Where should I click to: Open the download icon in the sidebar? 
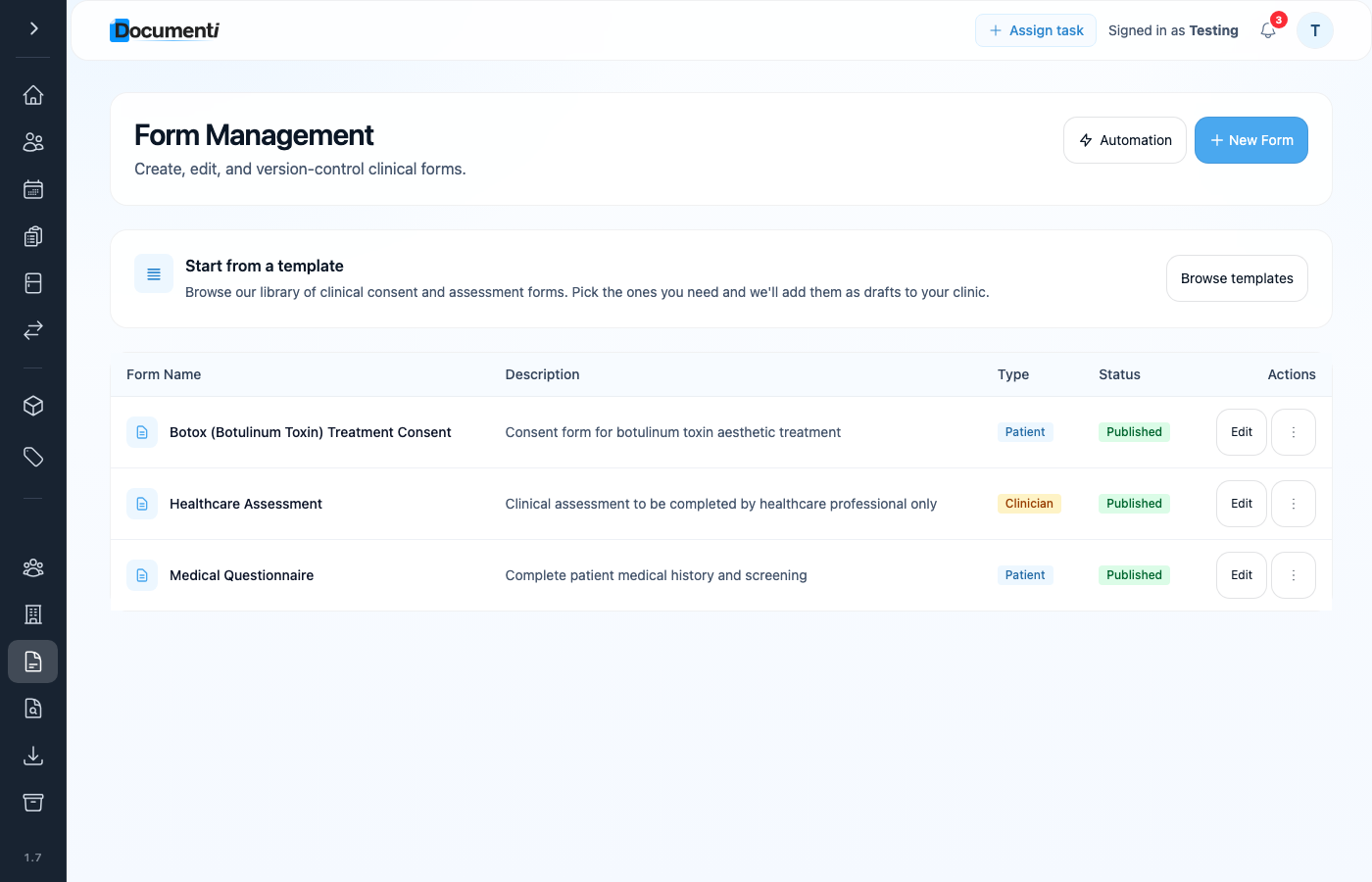(x=33, y=756)
